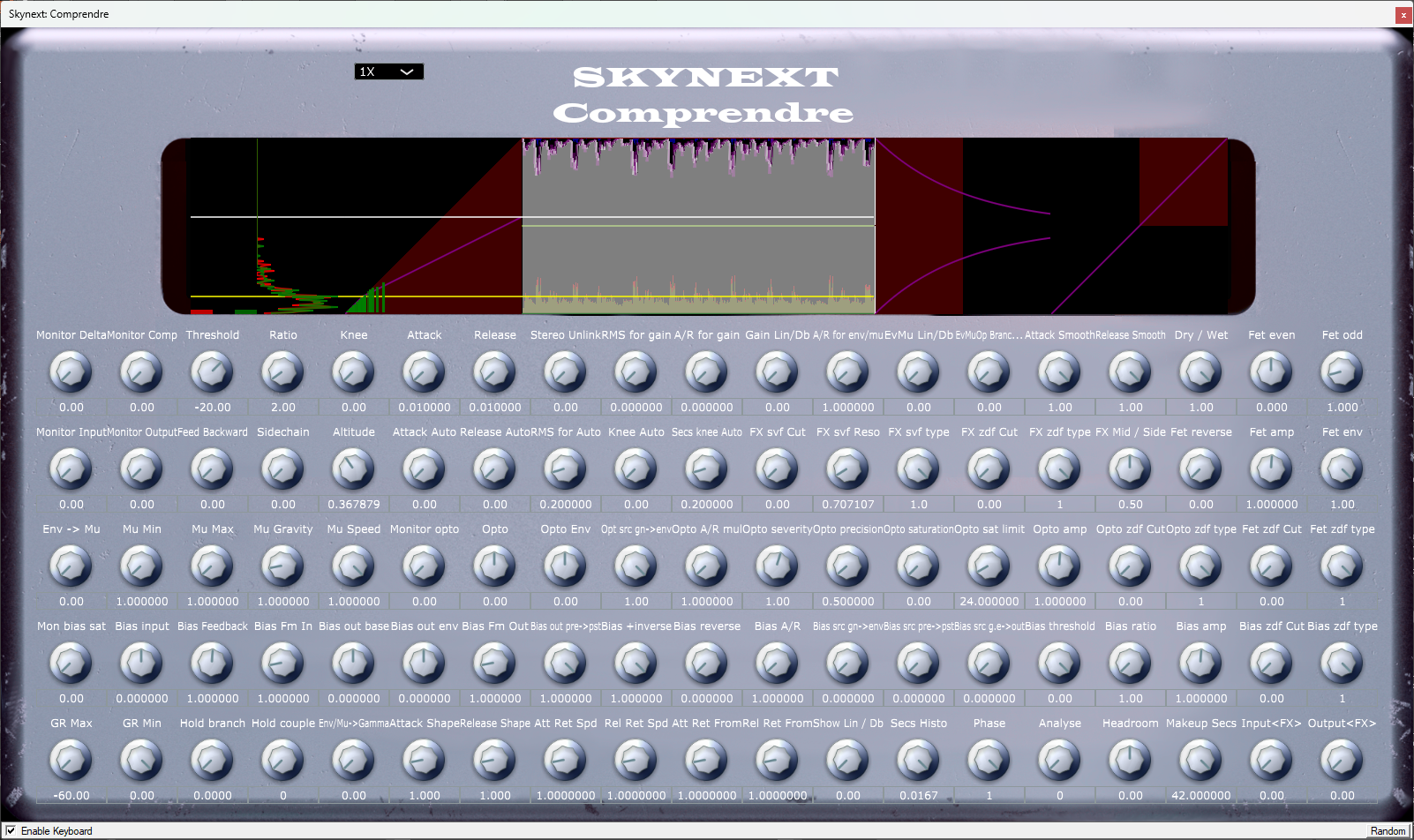Viewport: 1414px width, 840px height.
Task: Click the Feed Backward knob
Action: (212, 469)
